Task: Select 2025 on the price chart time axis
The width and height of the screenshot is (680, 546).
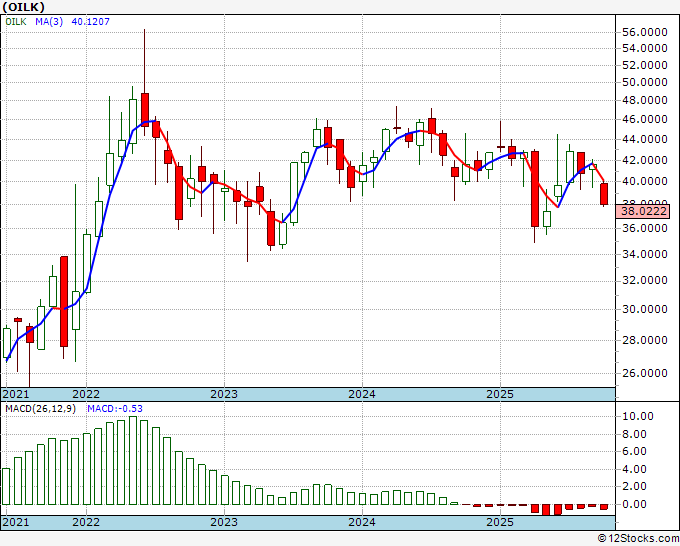Action: [x=499, y=394]
